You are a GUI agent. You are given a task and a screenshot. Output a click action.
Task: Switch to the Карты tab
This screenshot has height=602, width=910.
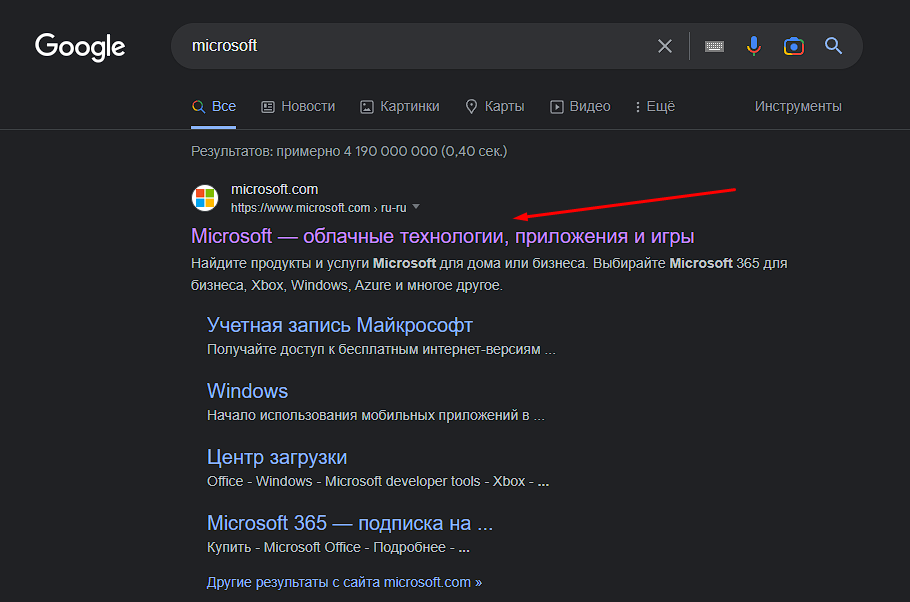tap(495, 106)
